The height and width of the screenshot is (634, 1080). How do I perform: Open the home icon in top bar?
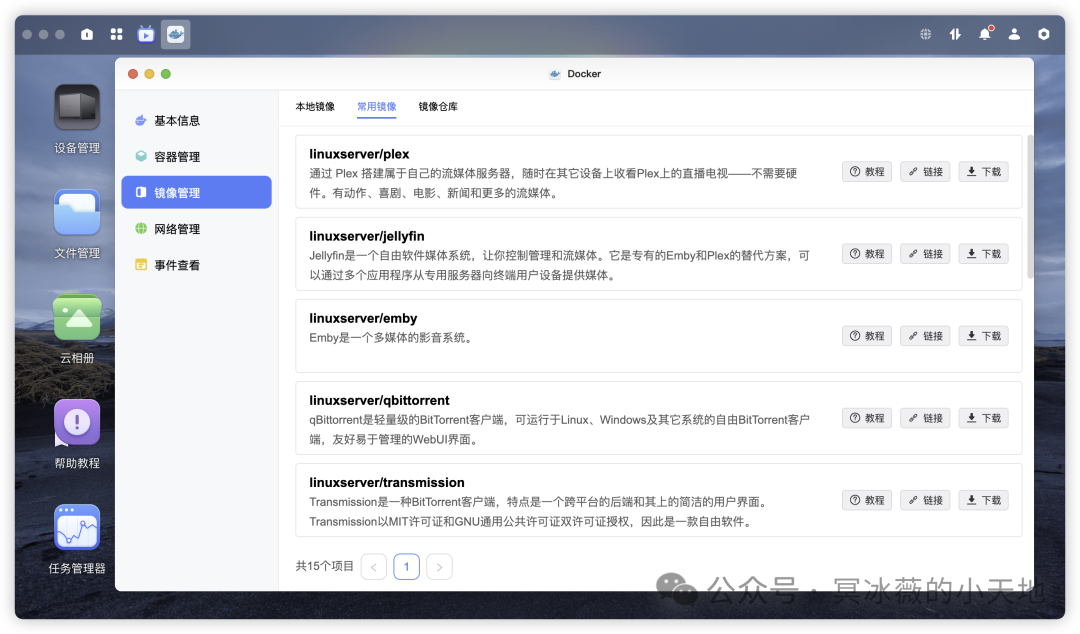click(87, 34)
